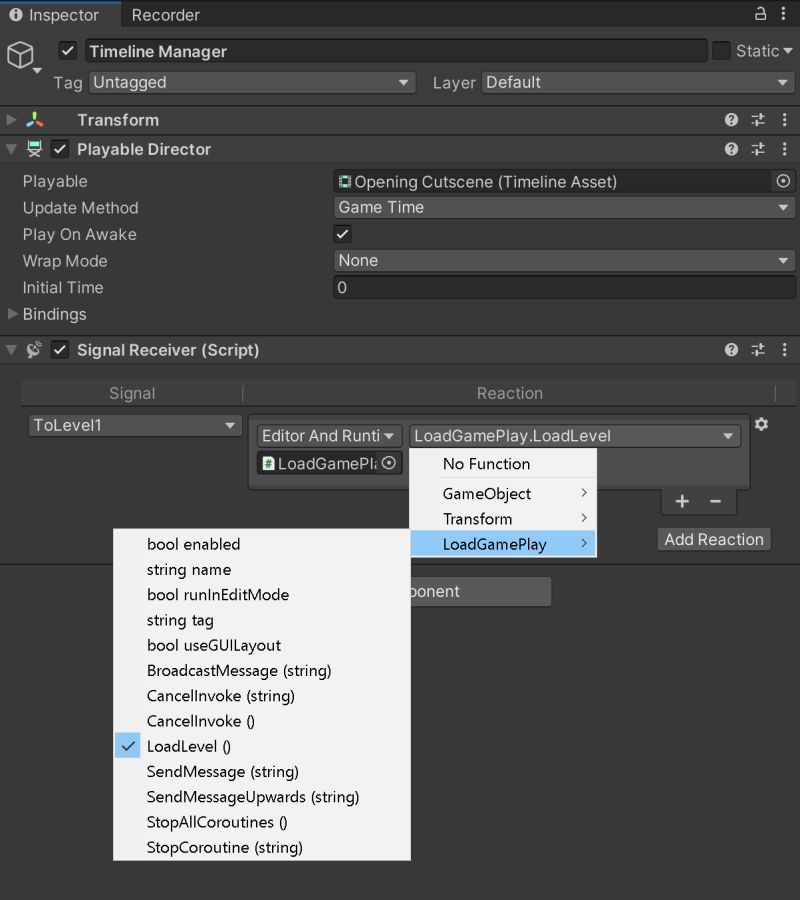Open the Wrap Mode dropdown
Image resolution: width=800 pixels, height=900 pixels.
coord(565,261)
